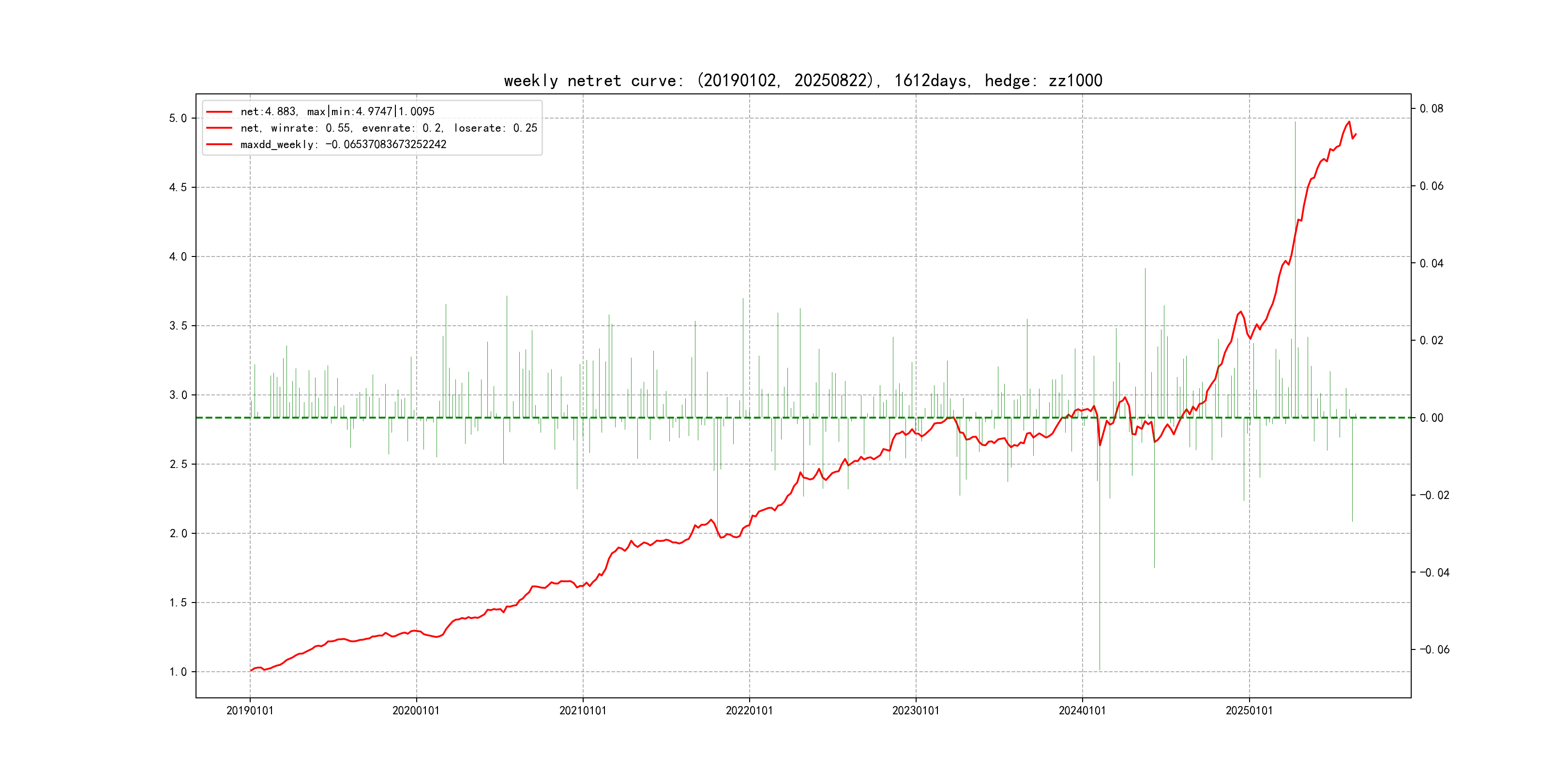Click the 0.04 right y-axis tick label
Screen dimensions: 1568x784
click(x=1431, y=263)
